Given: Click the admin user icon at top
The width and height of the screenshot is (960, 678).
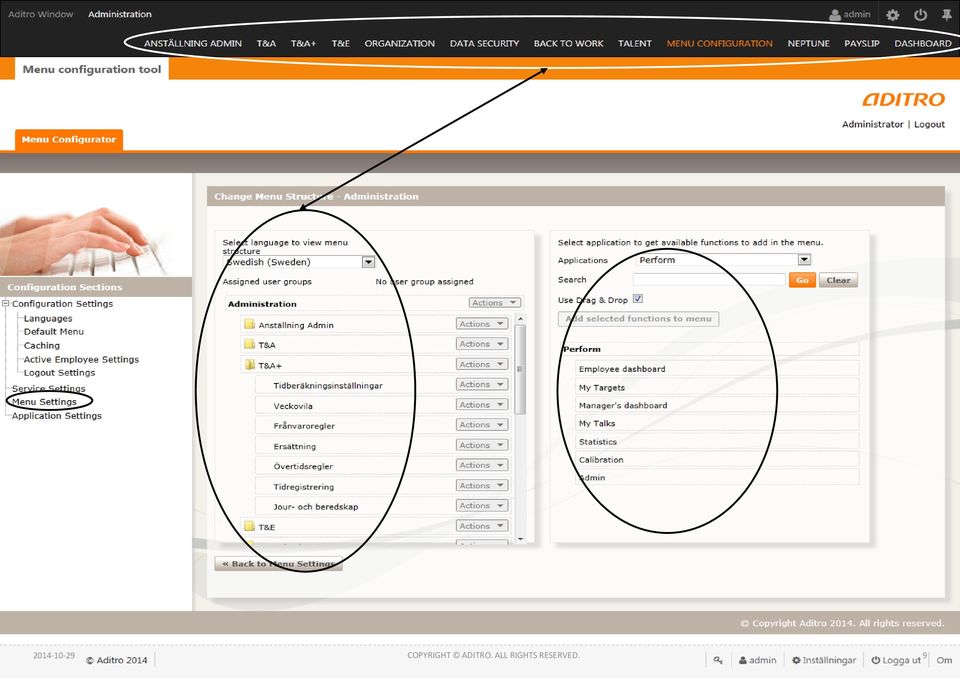Looking at the screenshot, I should point(834,15).
